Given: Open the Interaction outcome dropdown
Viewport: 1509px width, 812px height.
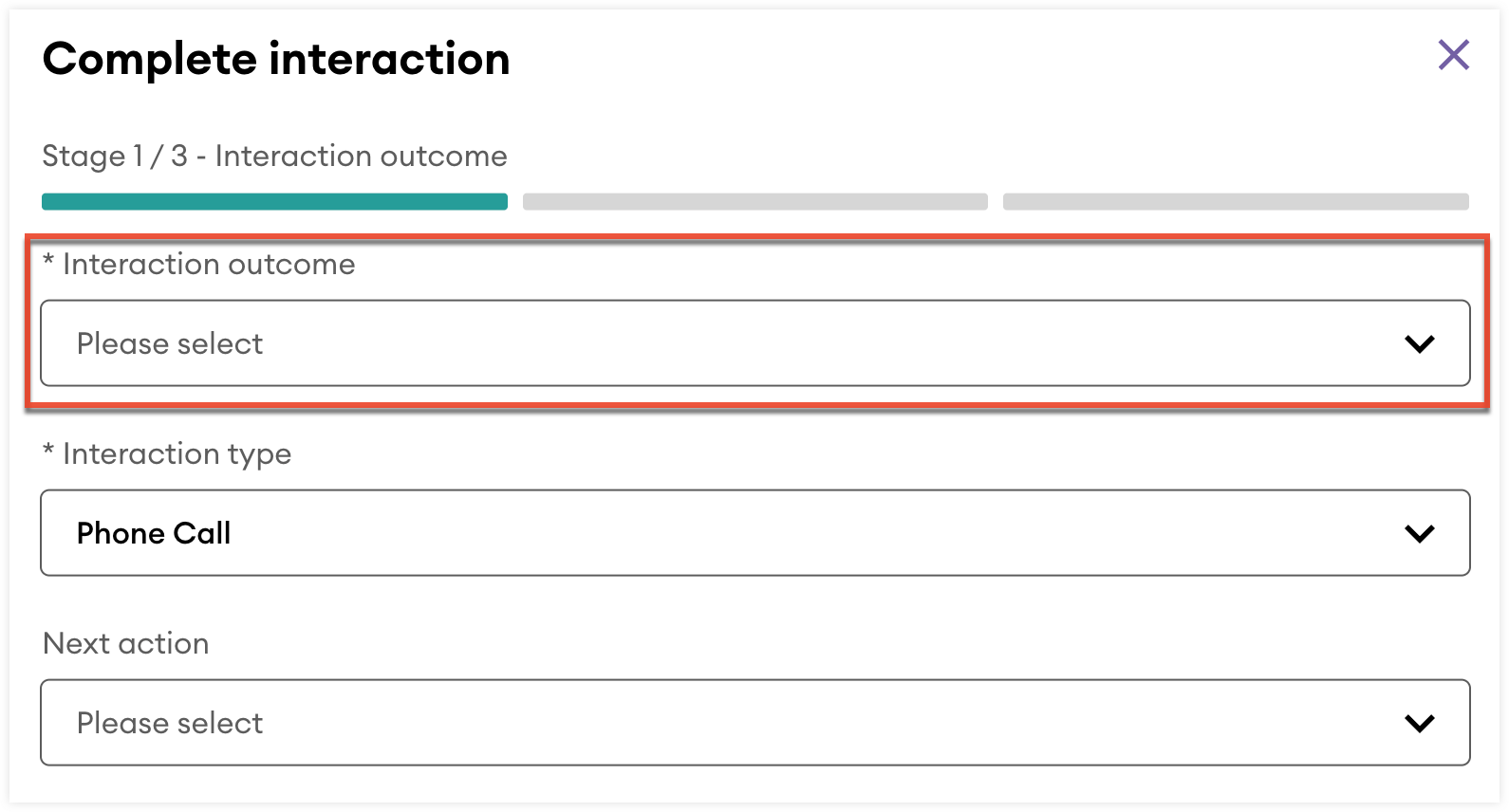Looking at the screenshot, I should pos(754,343).
